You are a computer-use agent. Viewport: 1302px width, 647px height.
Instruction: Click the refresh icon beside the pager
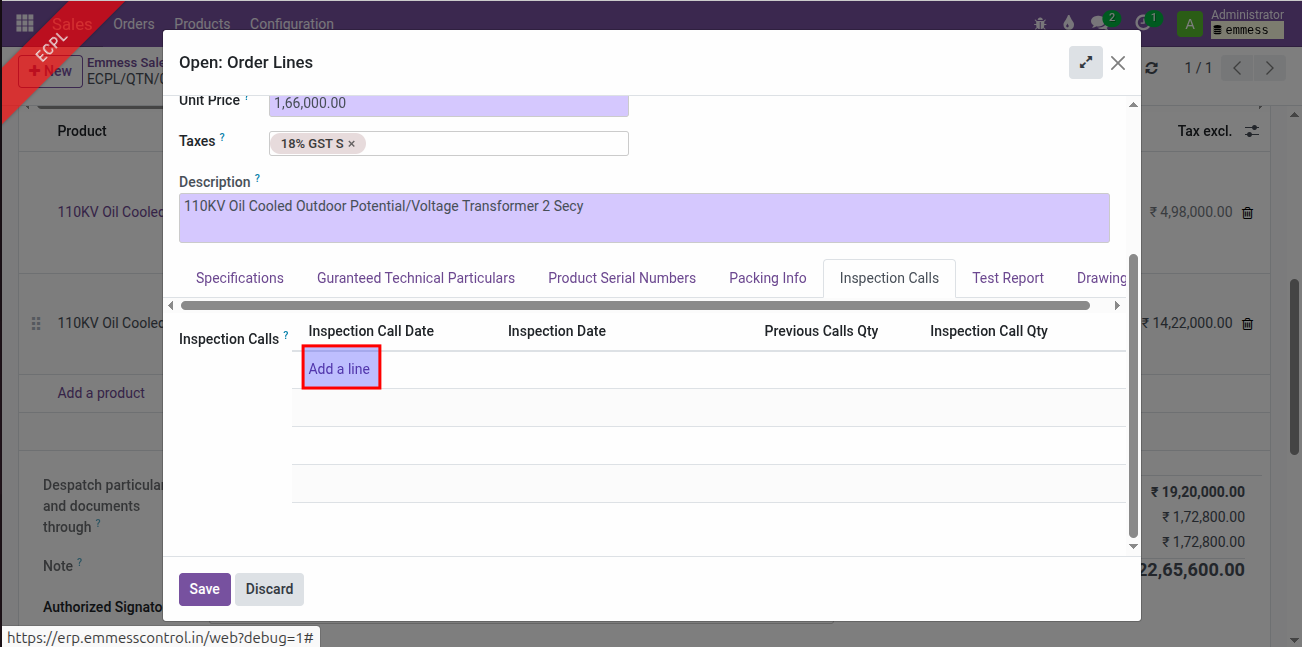[x=1152, y=68]
